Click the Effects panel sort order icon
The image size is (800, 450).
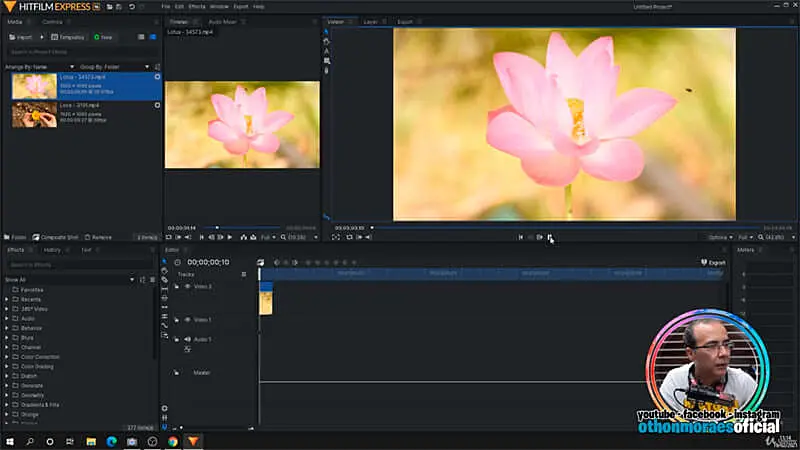point(142,280)
